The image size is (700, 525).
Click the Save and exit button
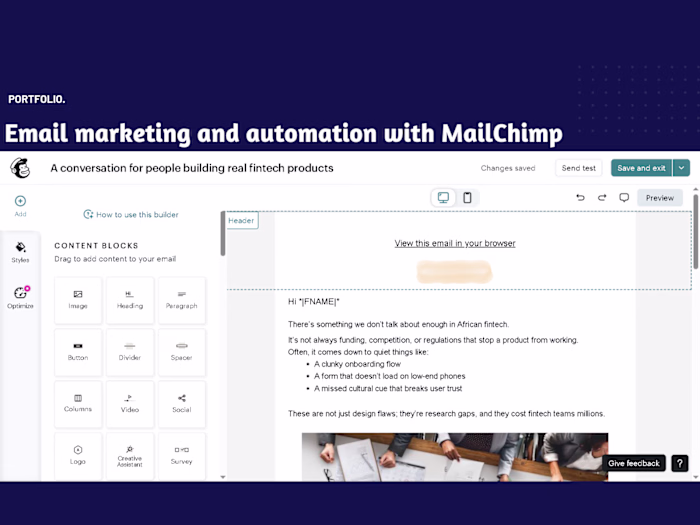(641, 168)
